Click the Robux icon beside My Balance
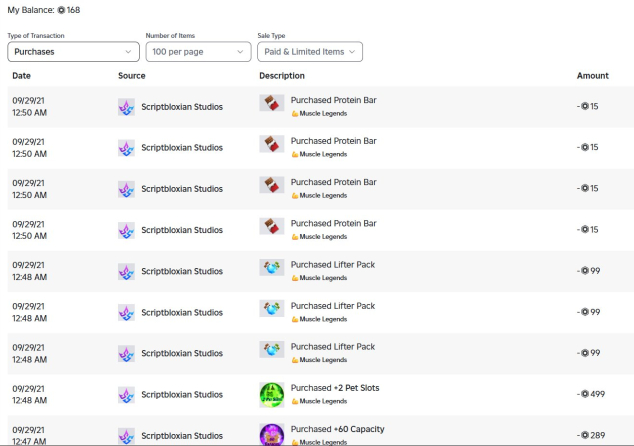This screenshot has width=634, height=446. point(60,10)
